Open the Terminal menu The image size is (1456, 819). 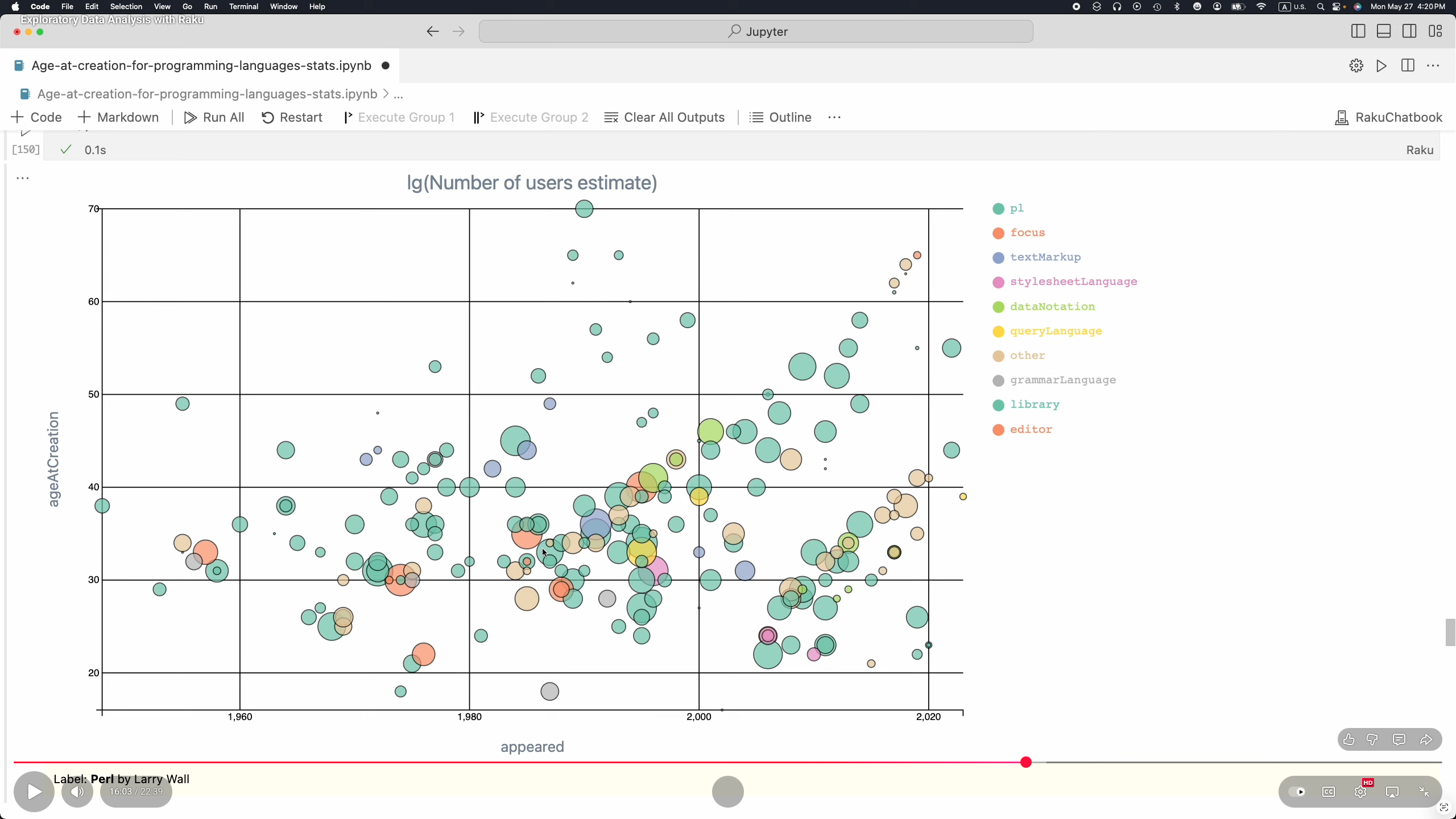(243, 6)
